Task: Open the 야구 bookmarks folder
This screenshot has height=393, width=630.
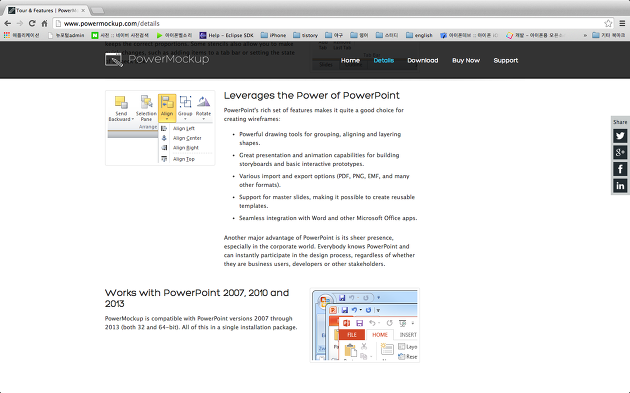Action: 334,35
